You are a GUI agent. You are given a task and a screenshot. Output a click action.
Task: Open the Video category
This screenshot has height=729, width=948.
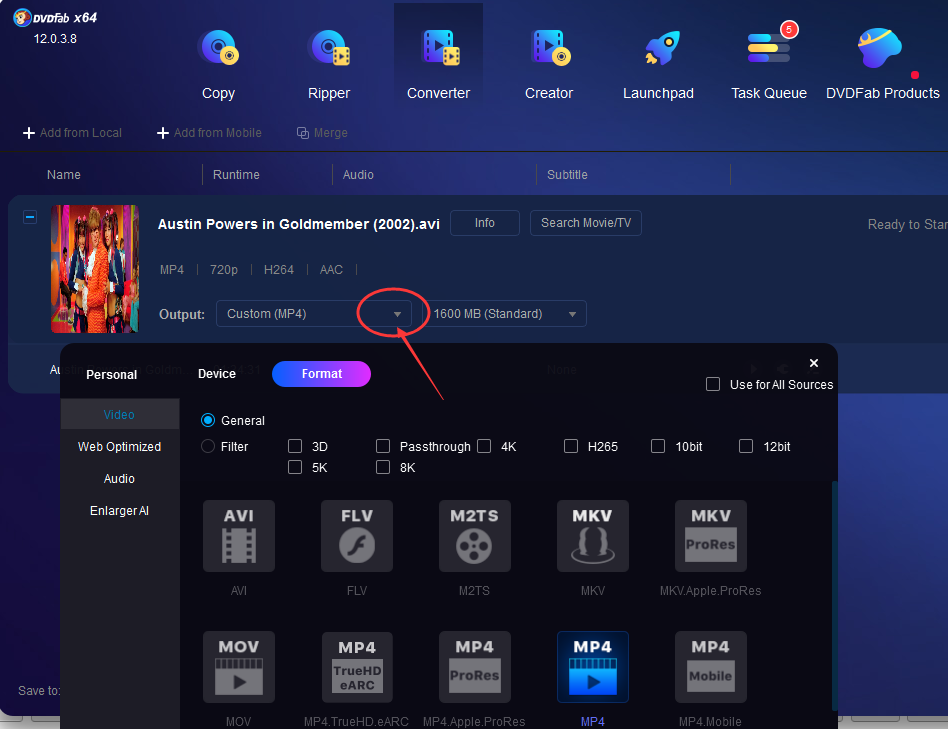pos(120,415)
